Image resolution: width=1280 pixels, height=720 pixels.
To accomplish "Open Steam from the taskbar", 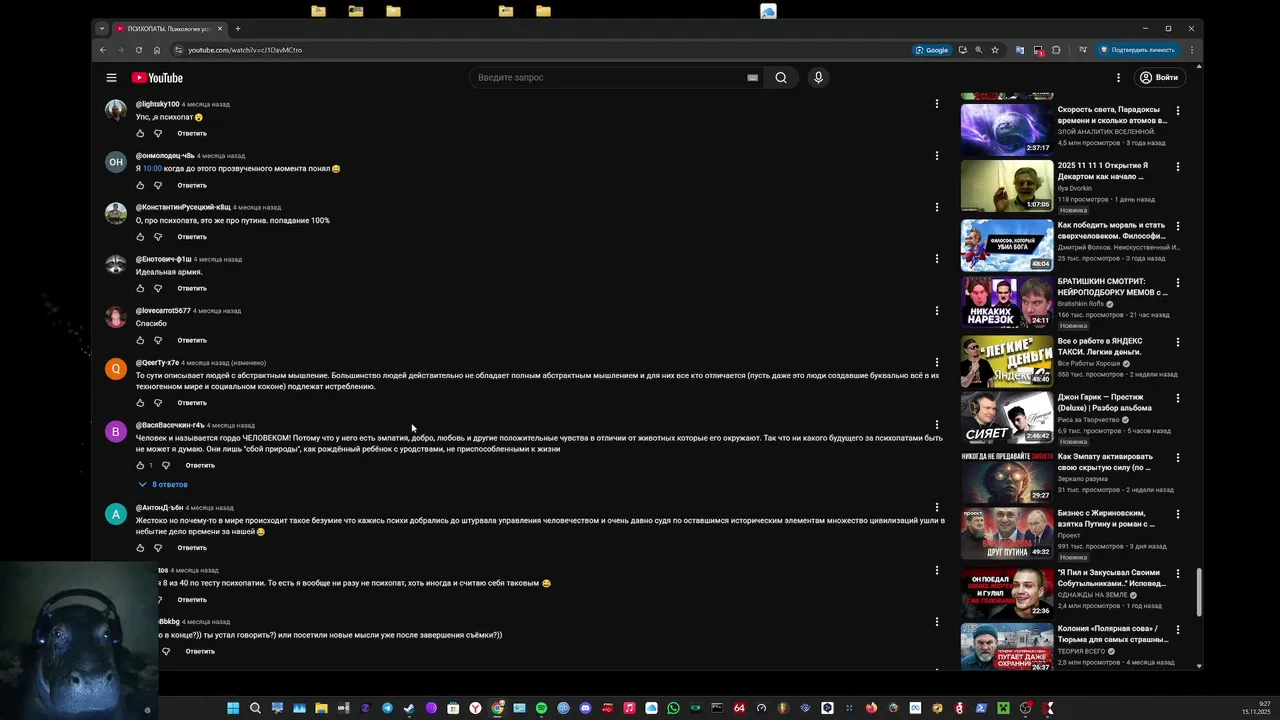I will 409,708.
